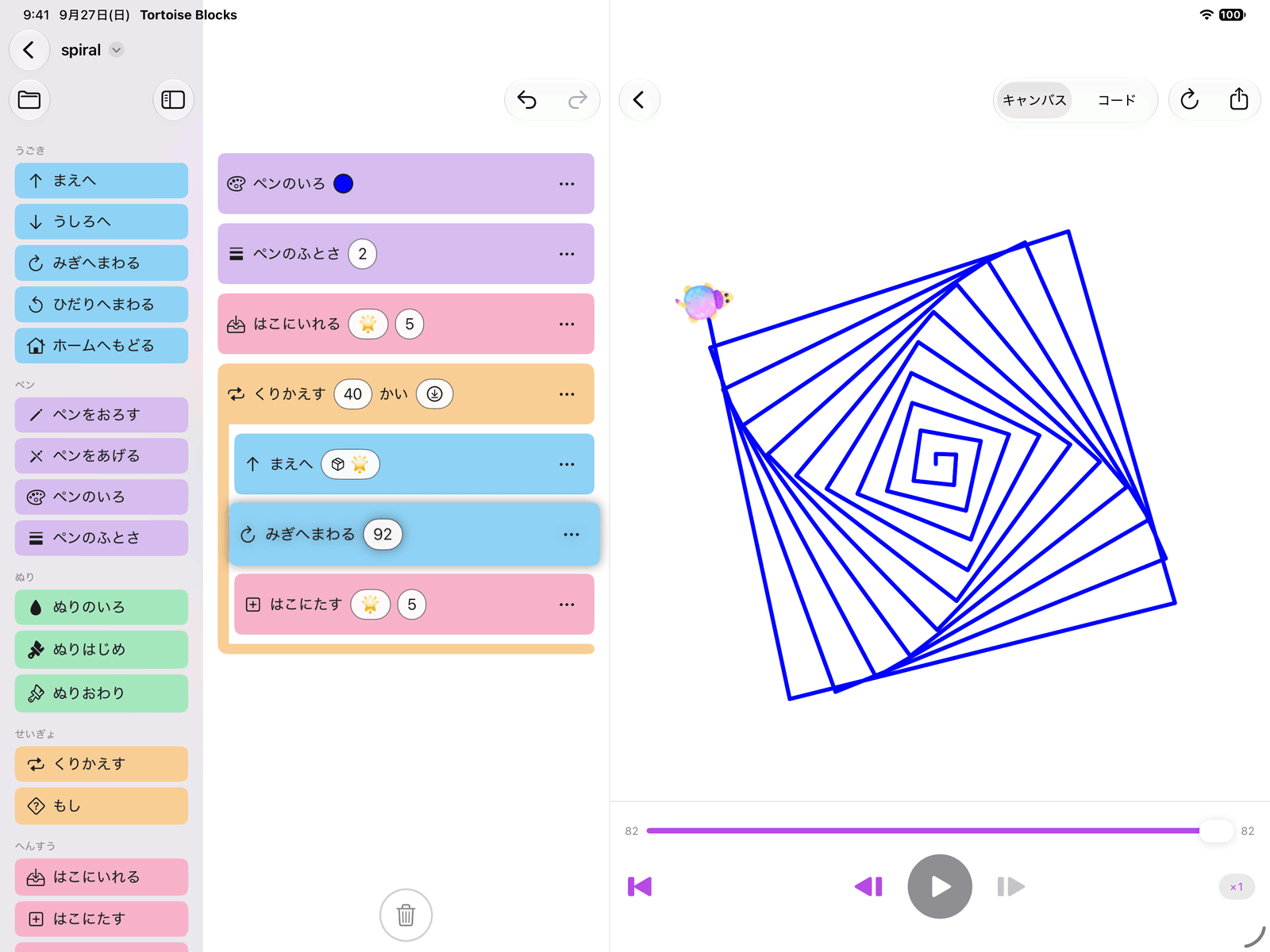Check battery 100 indicator in status bar
1270x952 pixels.
1232,15
